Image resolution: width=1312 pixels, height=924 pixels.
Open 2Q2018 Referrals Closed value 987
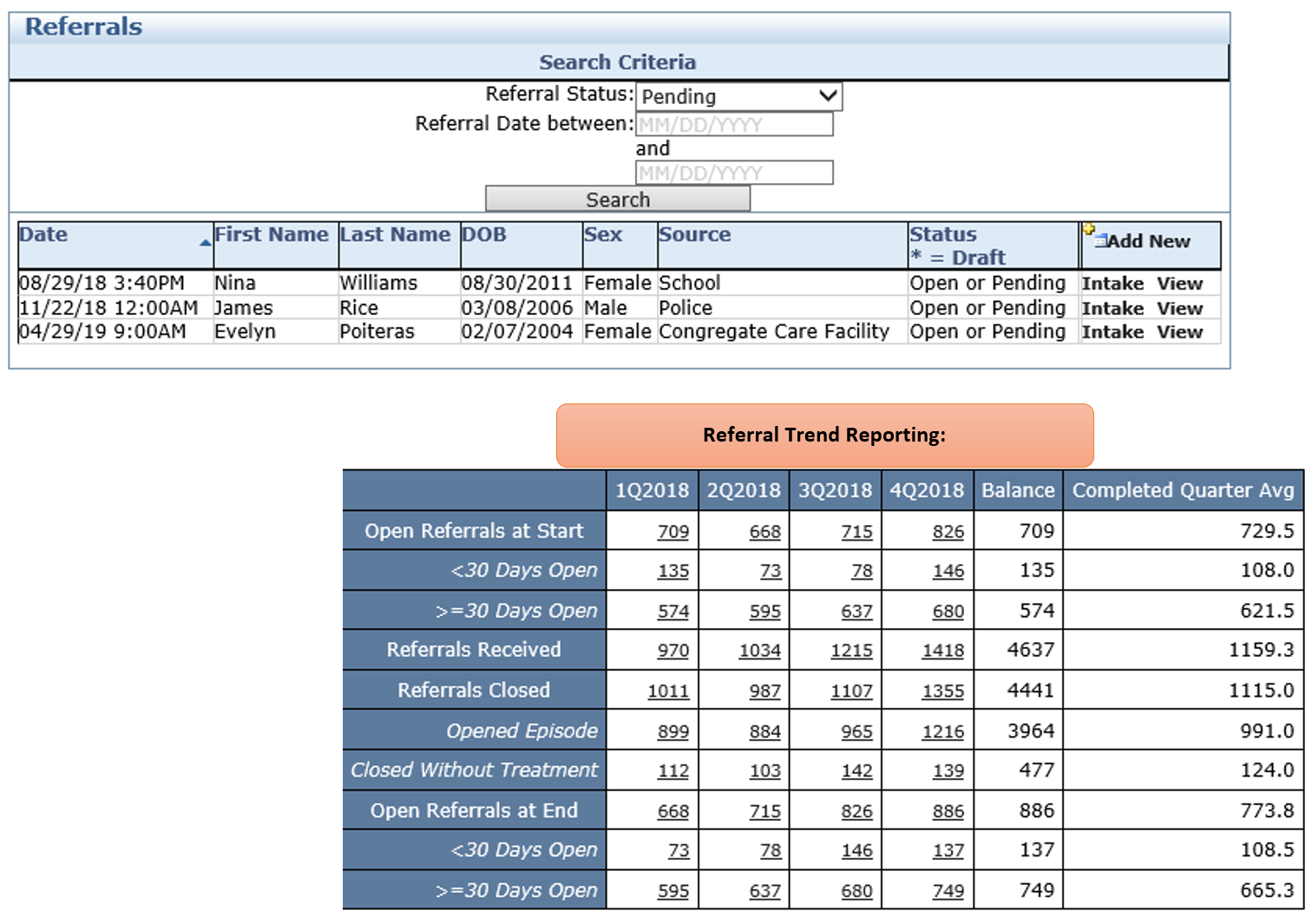click(765, 691)
